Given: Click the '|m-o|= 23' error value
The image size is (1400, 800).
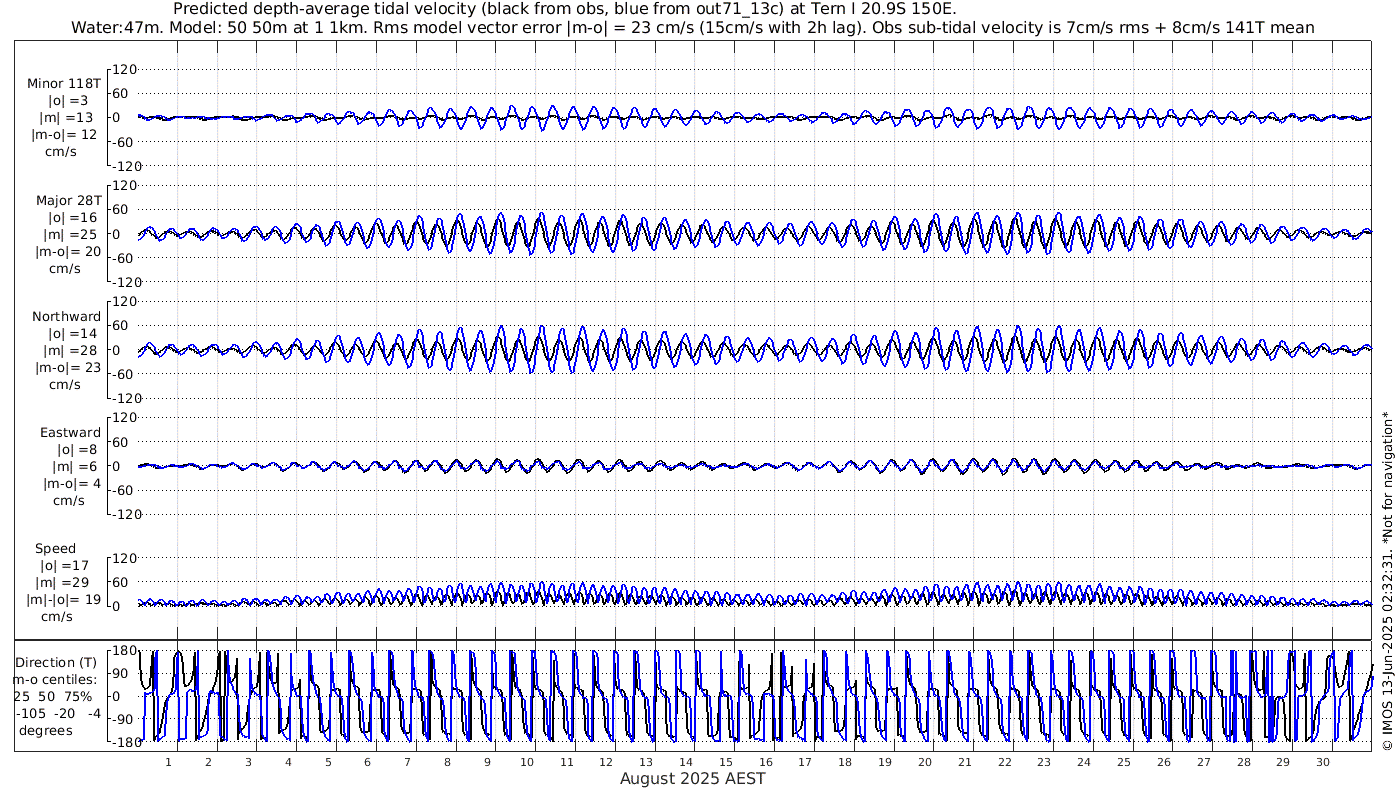Looking at the screenshot, I should (67, 367).
